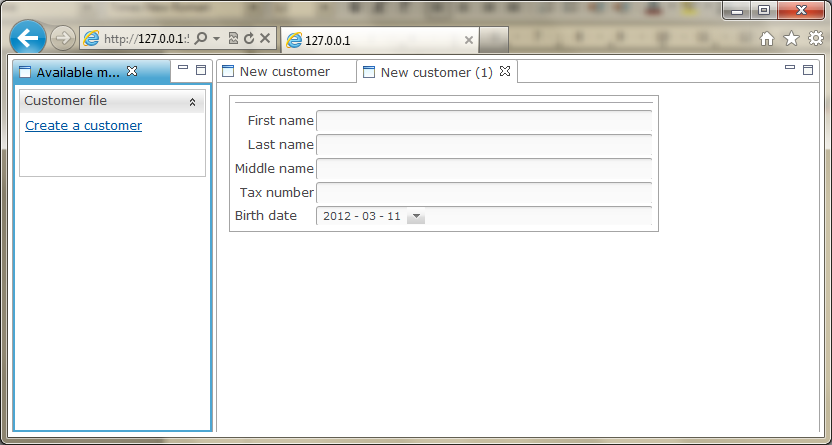Image resolution: width=832 pixels, height=445 pixels.
Task: Toggle compatibility view icon in address bar
Action: coord(233,38)
